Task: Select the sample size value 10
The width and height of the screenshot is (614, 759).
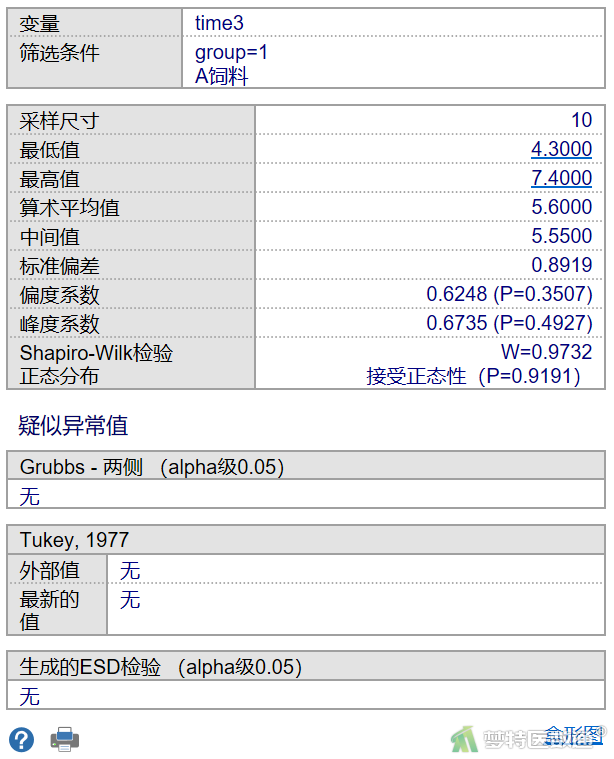Action: (x=581, y=121)
